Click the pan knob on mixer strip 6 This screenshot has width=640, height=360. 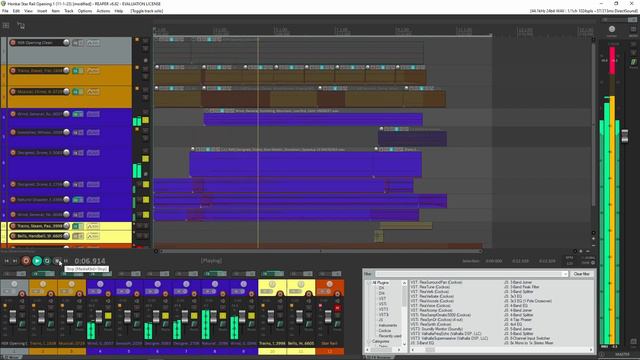pyautogui.click(x=158, y=284)
